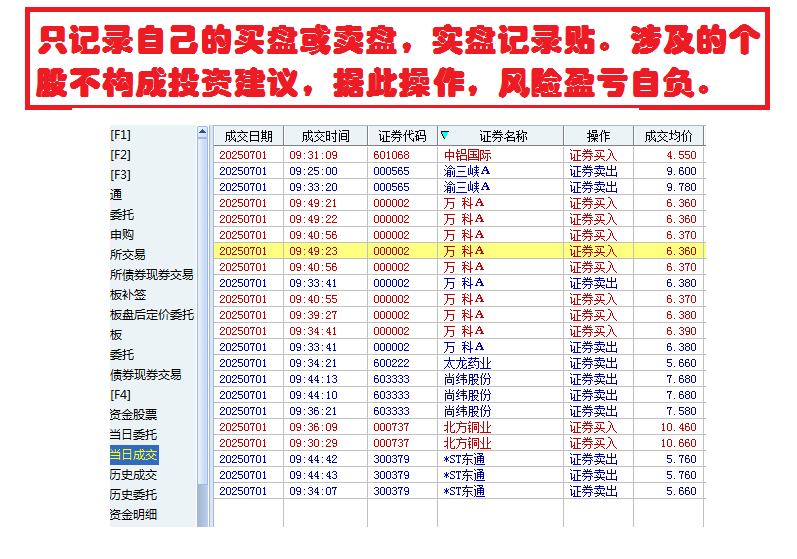Open the [F3] sidebar item
The image size is (797, 559).
[x=120, y=175]
